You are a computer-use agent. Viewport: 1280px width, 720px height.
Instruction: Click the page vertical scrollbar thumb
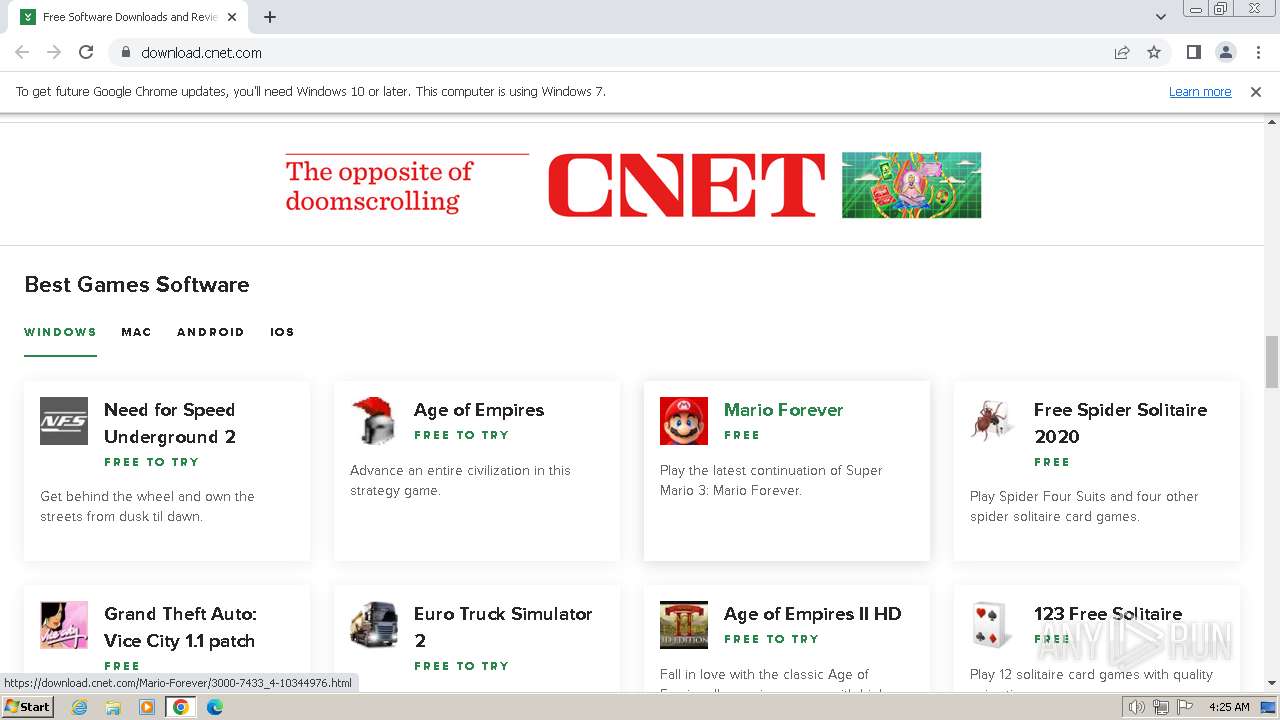coord(1272,362)
